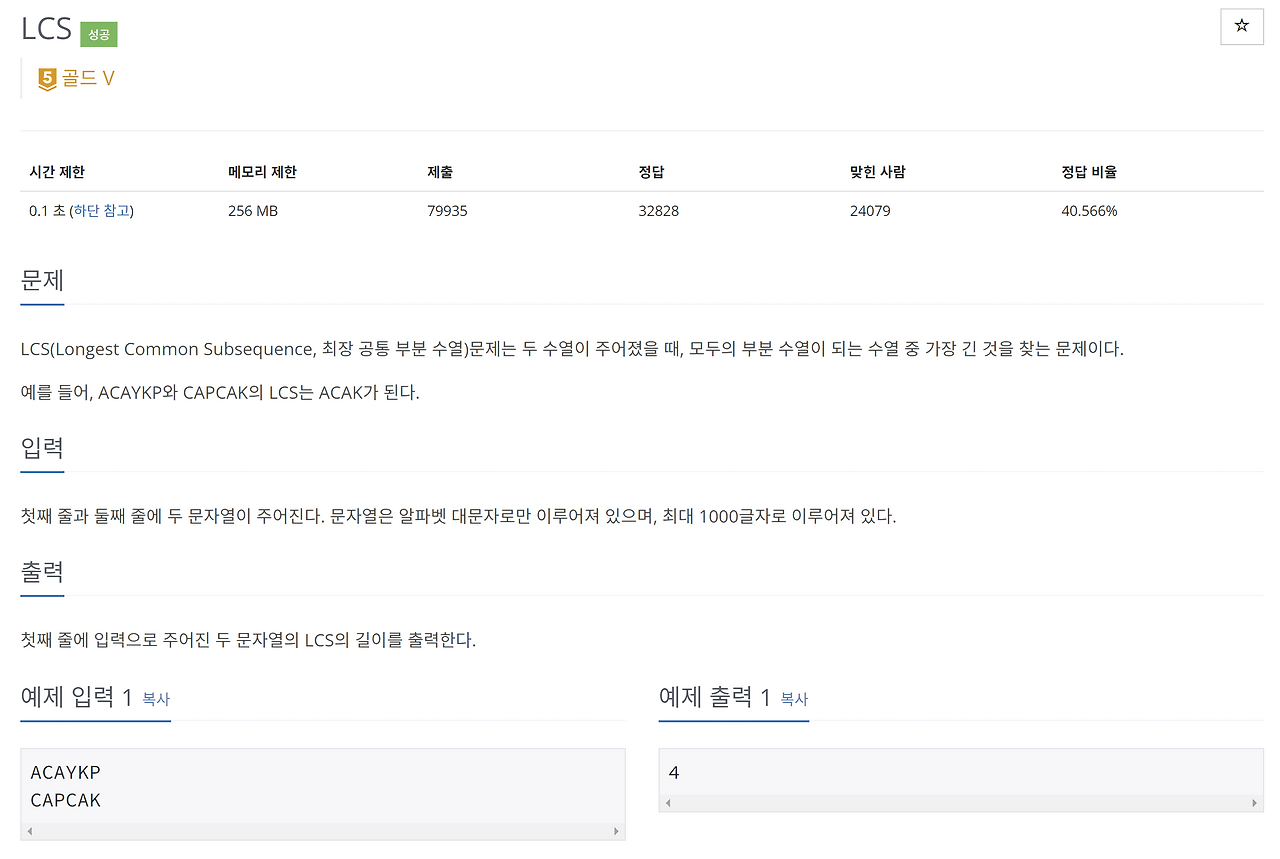Click the accepted count 32828
1280x859 pixels.
pos(659,210)
